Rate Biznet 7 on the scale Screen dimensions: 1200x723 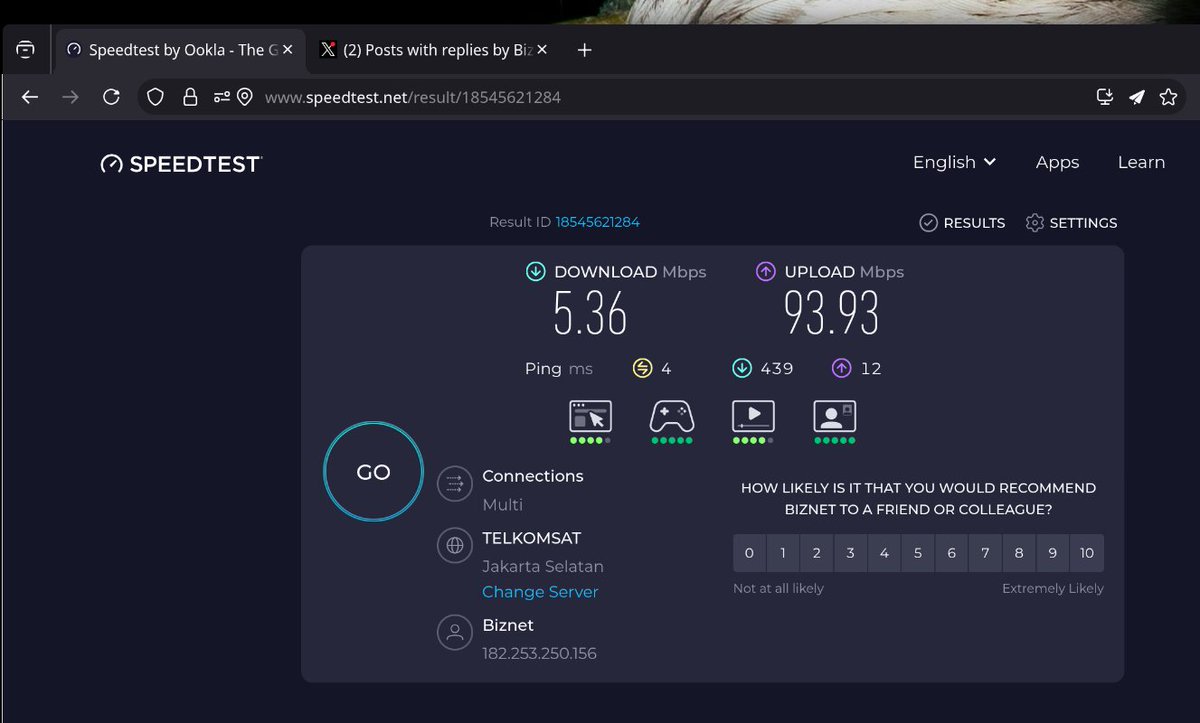985,553
